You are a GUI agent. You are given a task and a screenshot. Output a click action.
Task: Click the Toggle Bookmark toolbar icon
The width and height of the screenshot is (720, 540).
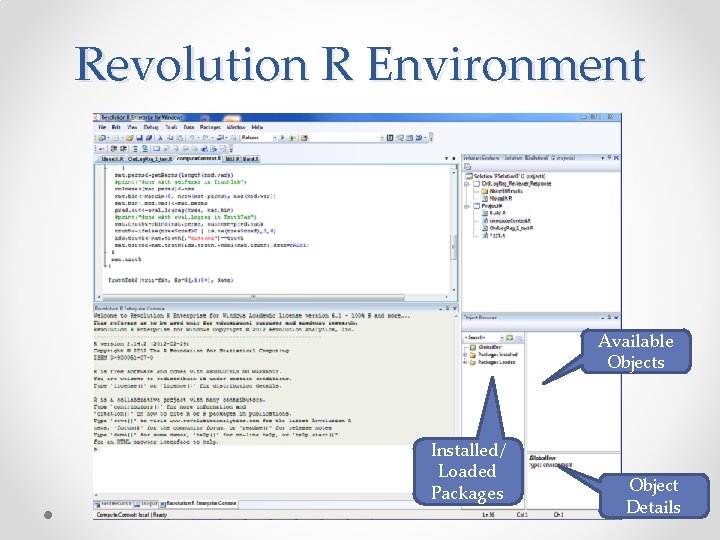point(157,148)
